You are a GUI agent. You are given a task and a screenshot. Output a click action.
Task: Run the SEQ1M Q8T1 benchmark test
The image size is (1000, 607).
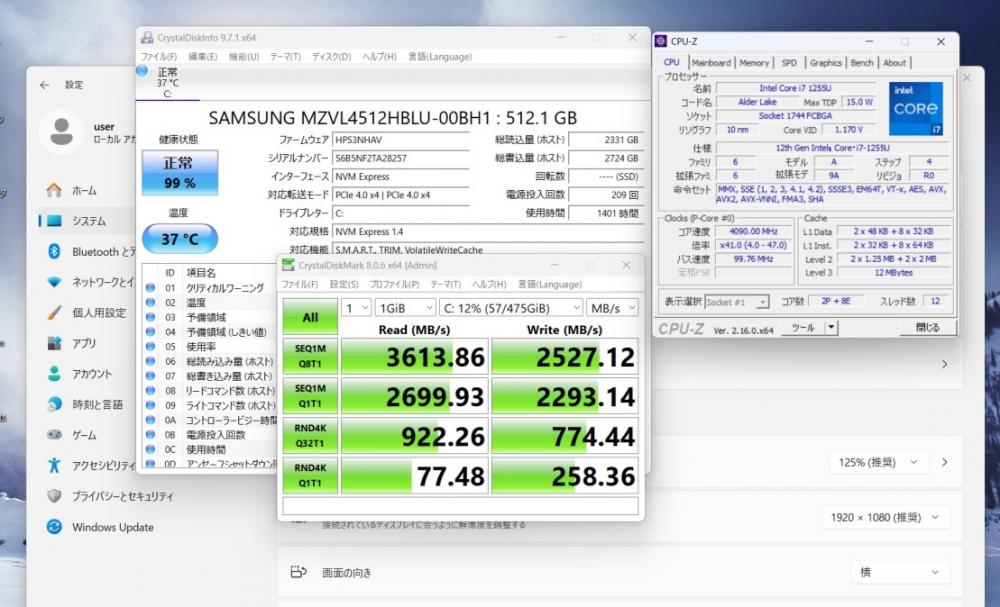309,355
